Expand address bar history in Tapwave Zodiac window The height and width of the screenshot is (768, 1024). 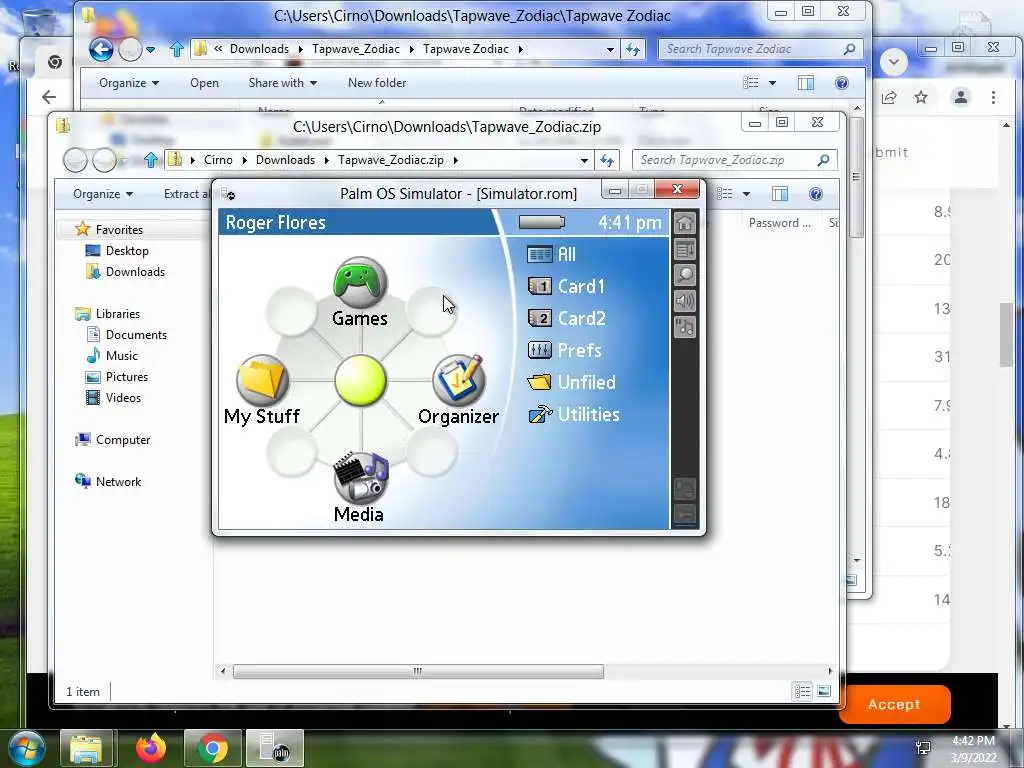[x=610, y=49]
